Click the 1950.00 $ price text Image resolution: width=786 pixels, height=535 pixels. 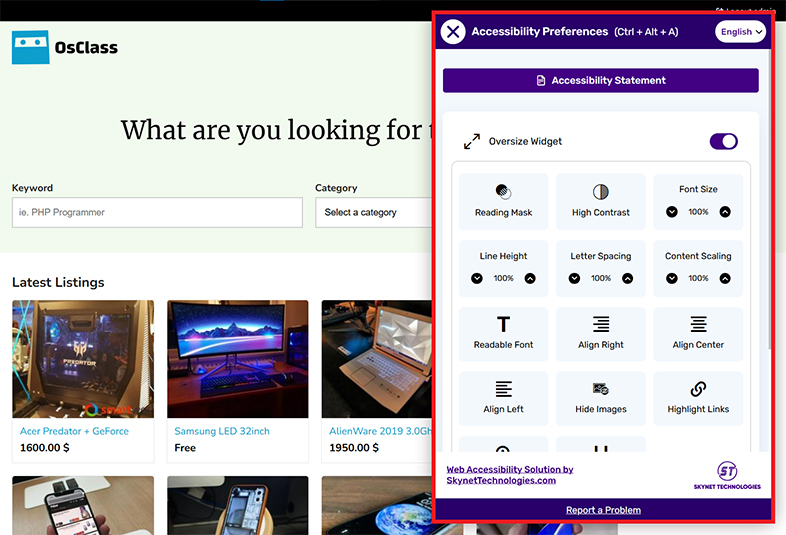point(354,448)
